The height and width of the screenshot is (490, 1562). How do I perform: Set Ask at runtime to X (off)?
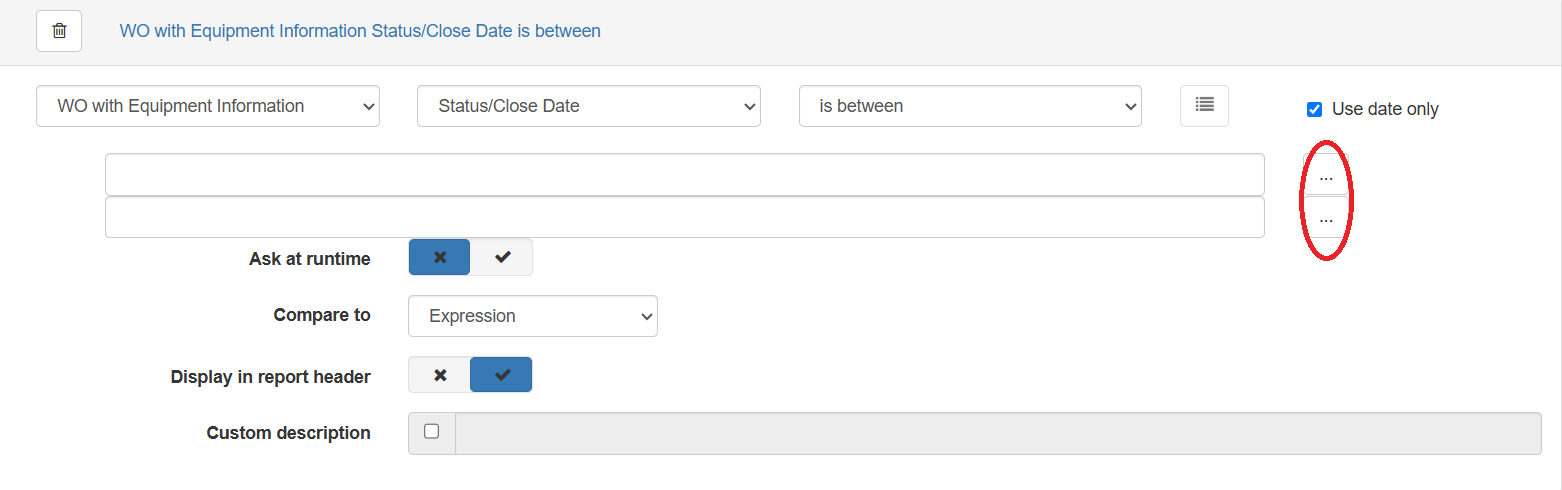(440, 257)
